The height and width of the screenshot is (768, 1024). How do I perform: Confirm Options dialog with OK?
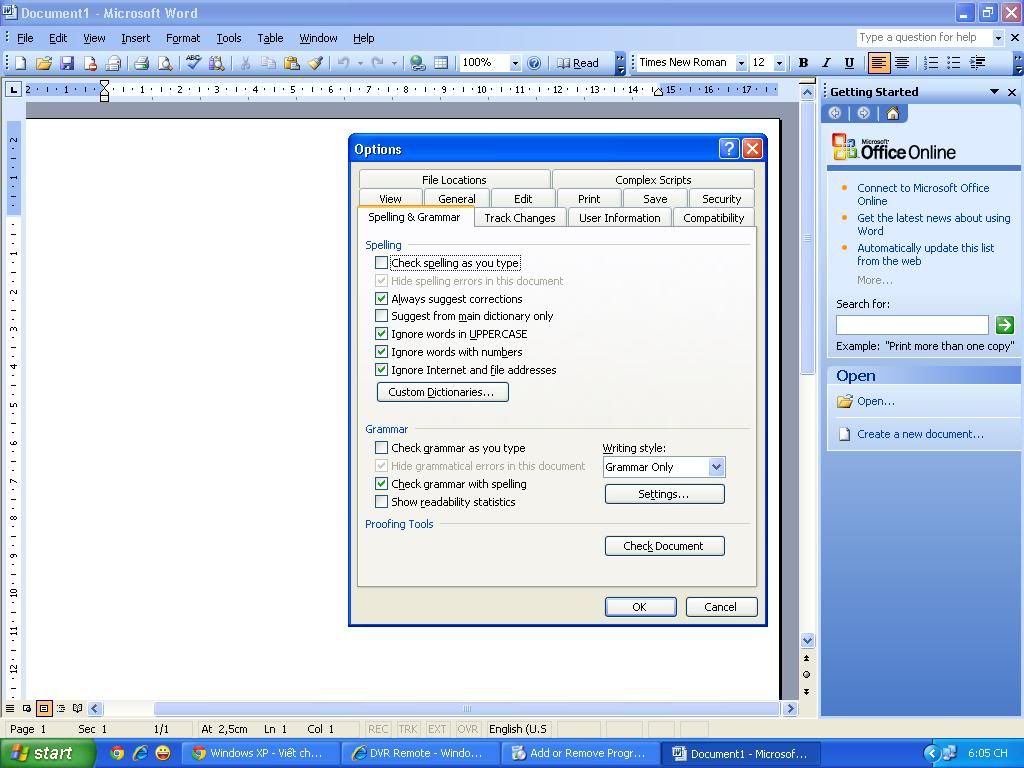pyautogui.click(x=640, y=607)
